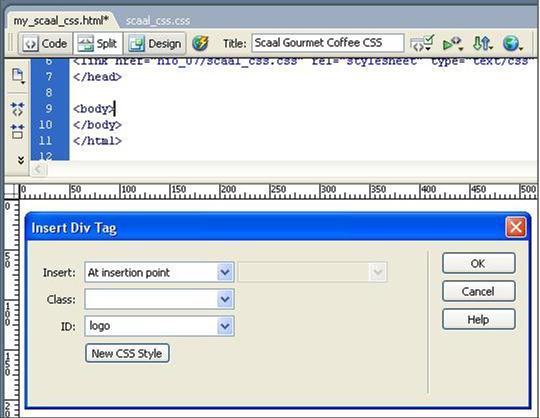Select the my_scaal_css.html tab
Screen dimensions: 540x418
61,21
